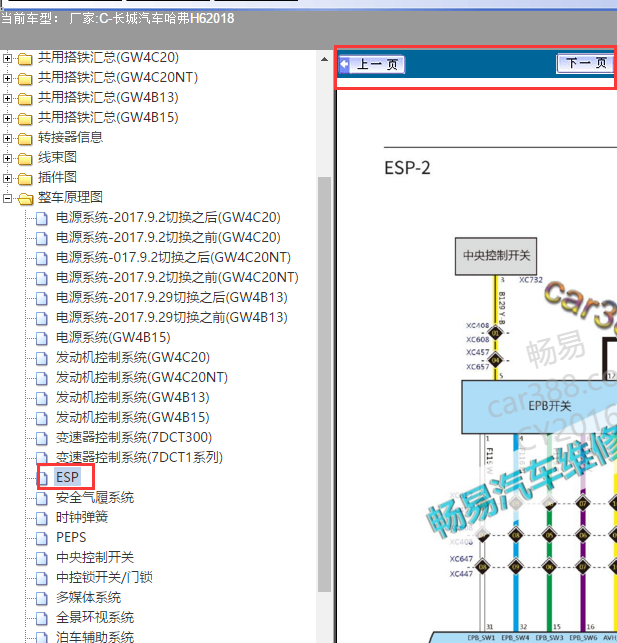Click the page icon of 电源系统-2017.9.29切换之前(GW4B13)
Screen dimensions: 617x643
click(x=41, y=319)
